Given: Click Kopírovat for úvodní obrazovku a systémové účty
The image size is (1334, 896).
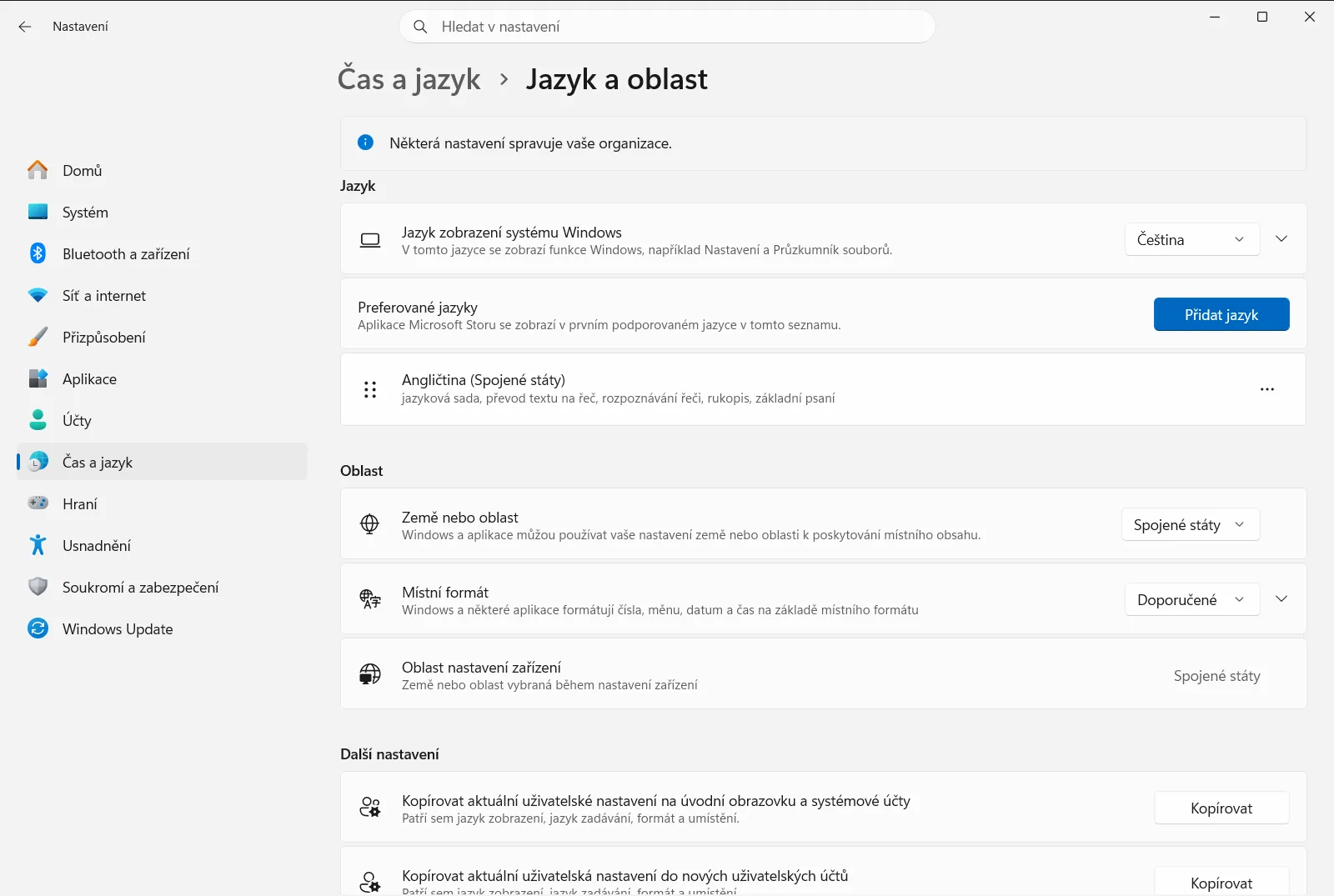Looking at the screenshot, I should pyautogui.click(x=1221, y=808).
